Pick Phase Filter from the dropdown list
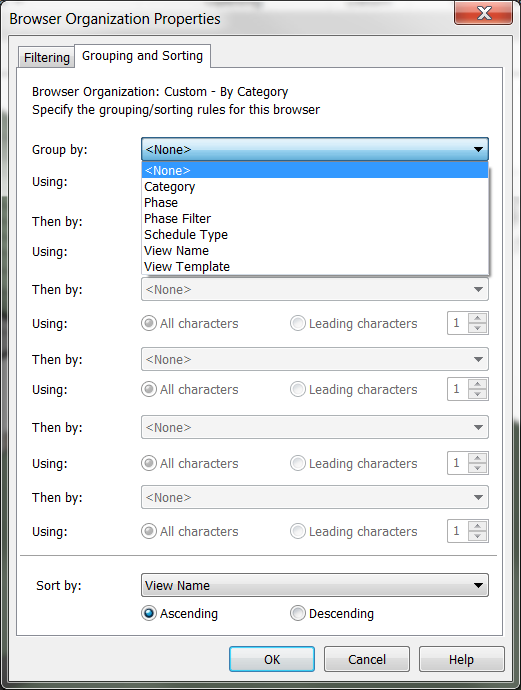The height and width of the screenshot is (690, 521). (315, 219)
